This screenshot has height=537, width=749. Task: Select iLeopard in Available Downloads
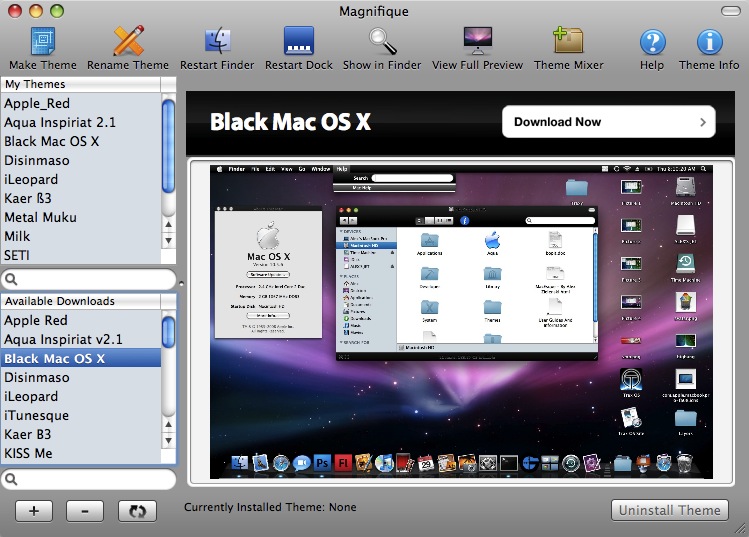click(x=81, y=397)
